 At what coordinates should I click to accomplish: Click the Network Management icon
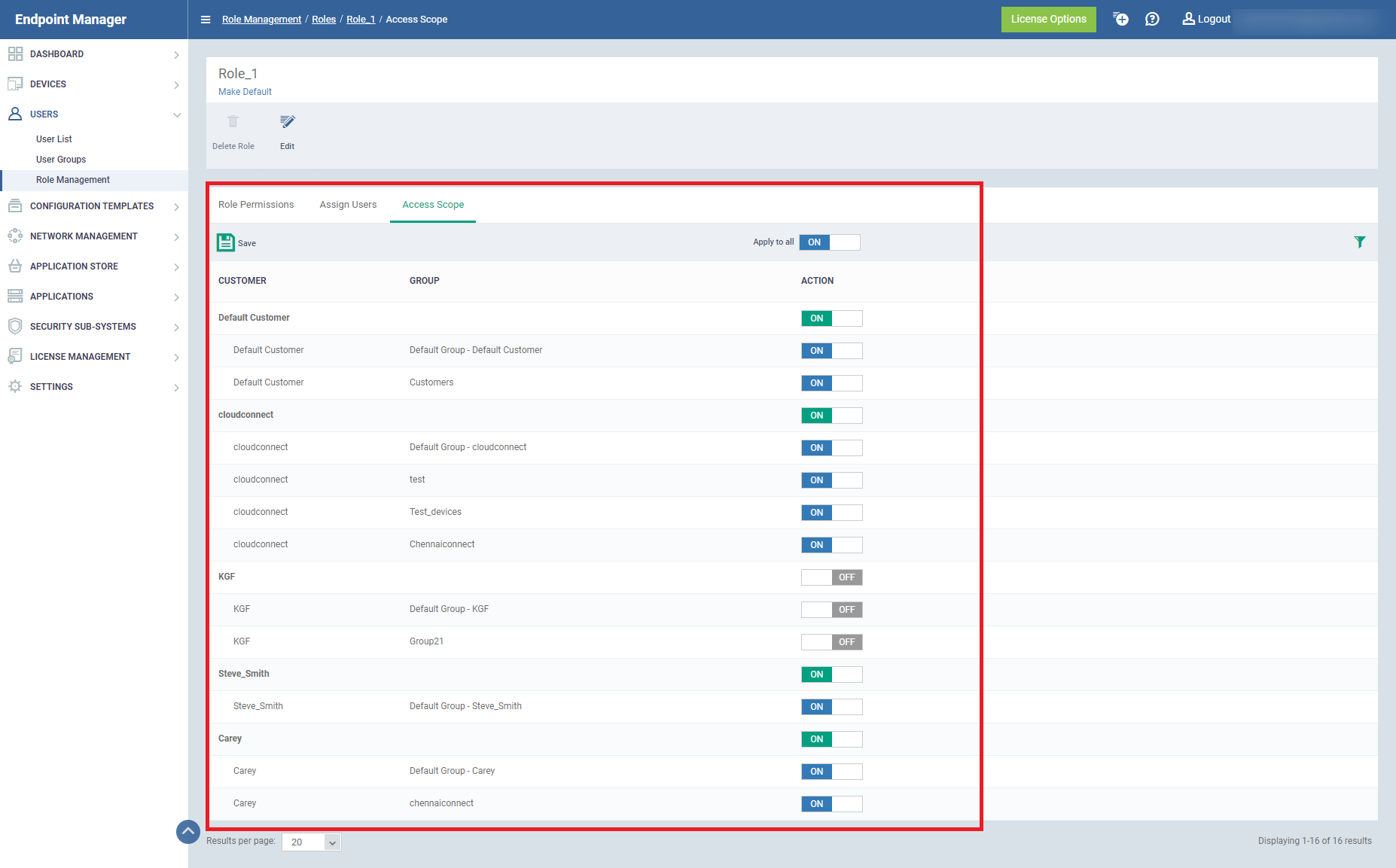15,236
